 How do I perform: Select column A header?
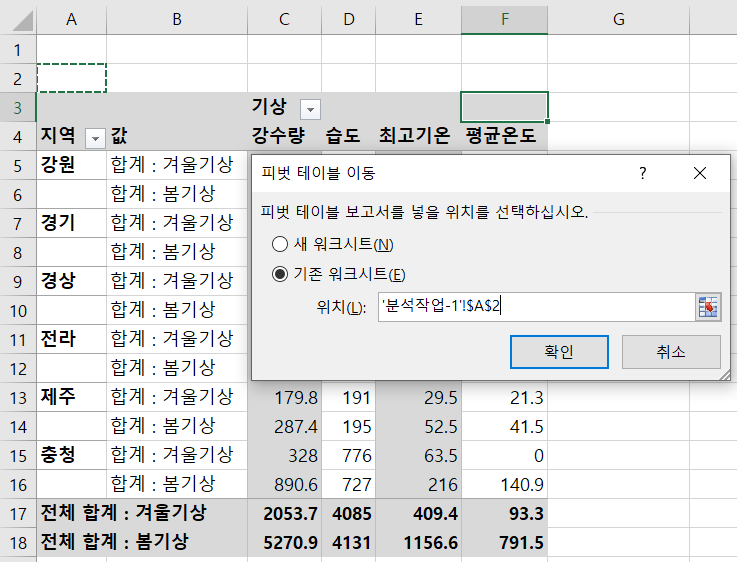tap(71, 19)
